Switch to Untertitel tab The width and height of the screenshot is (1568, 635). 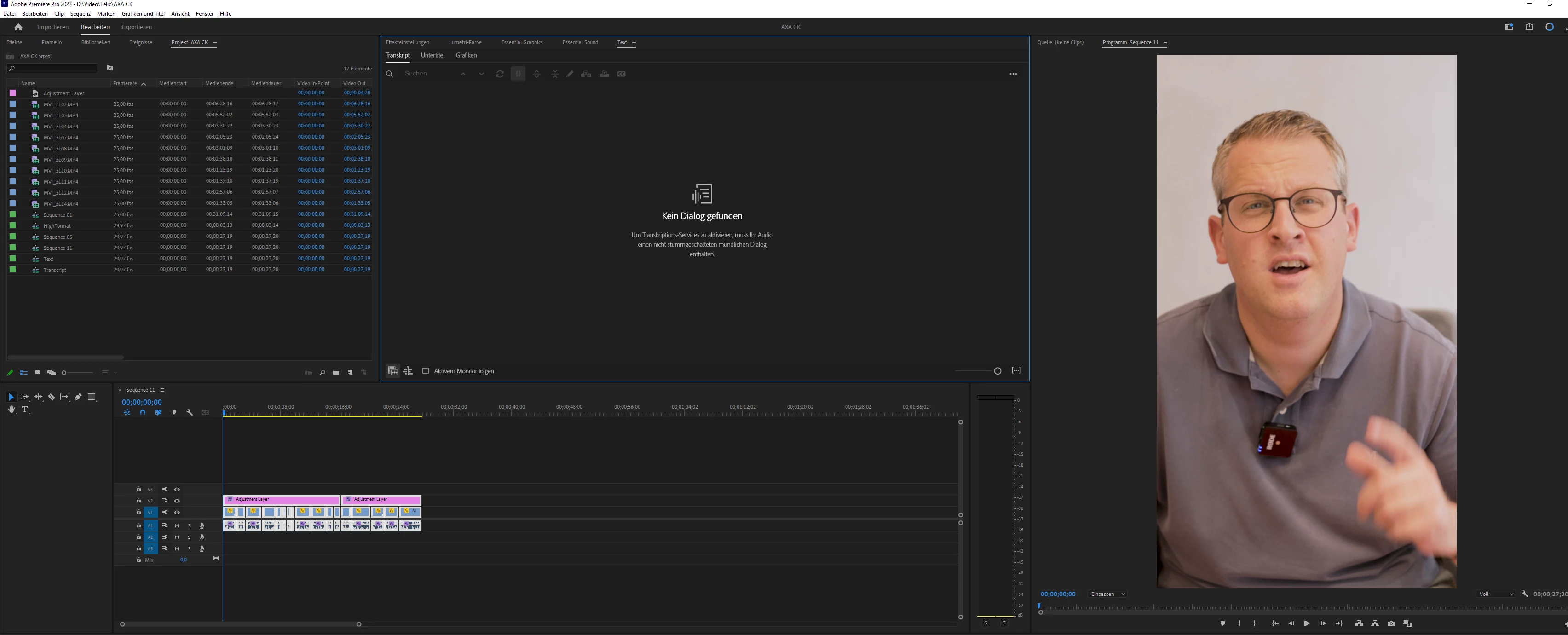(432, 55)
